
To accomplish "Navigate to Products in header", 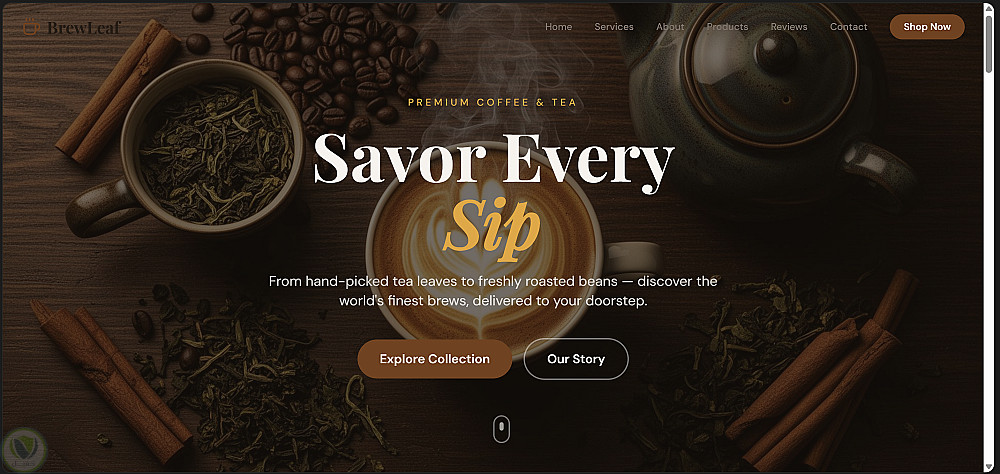I will pyautogui.click(x=728, y=27).
